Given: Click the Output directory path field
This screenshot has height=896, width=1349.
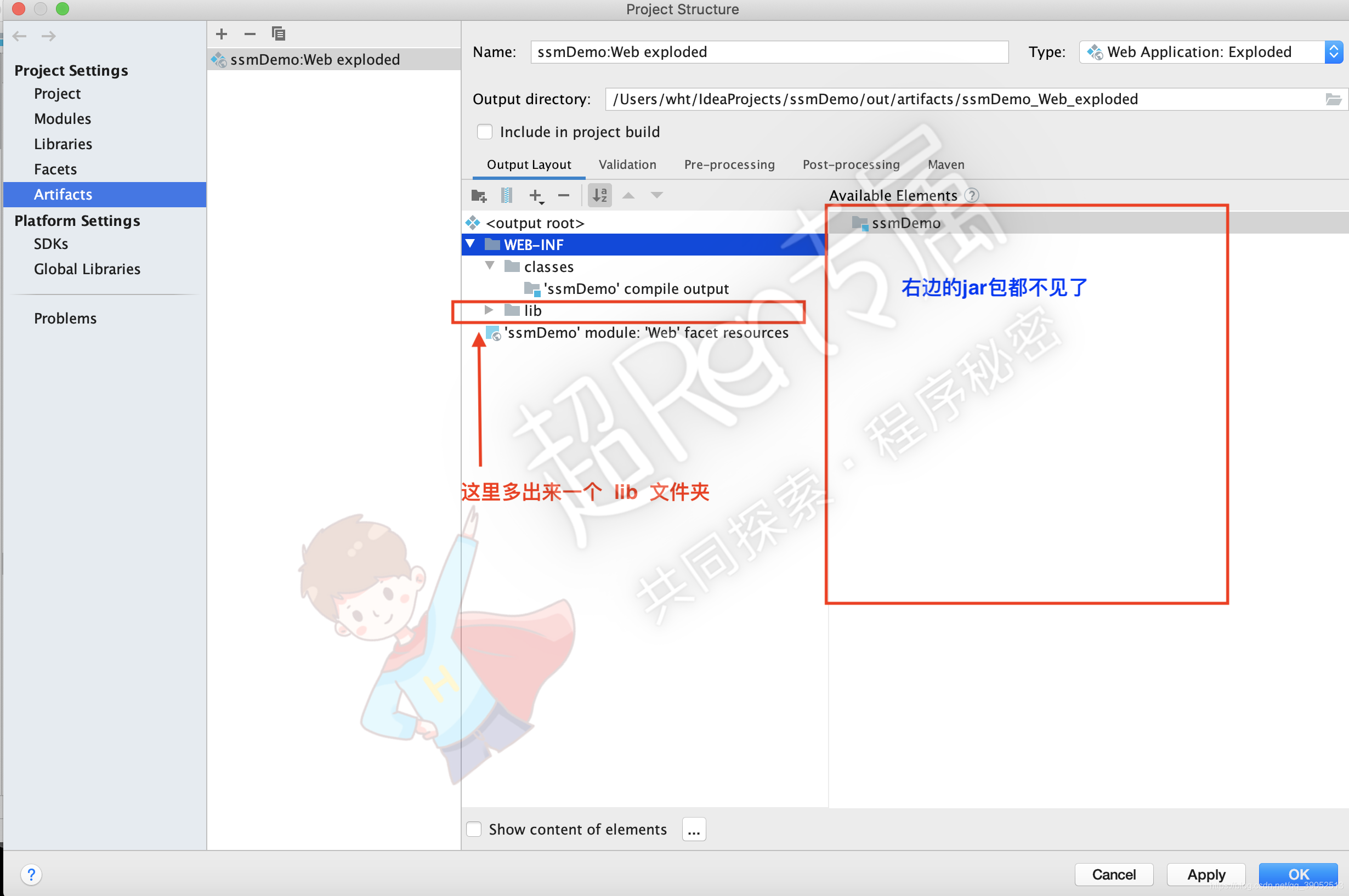Looking at the screenshot, I should 966,99.
